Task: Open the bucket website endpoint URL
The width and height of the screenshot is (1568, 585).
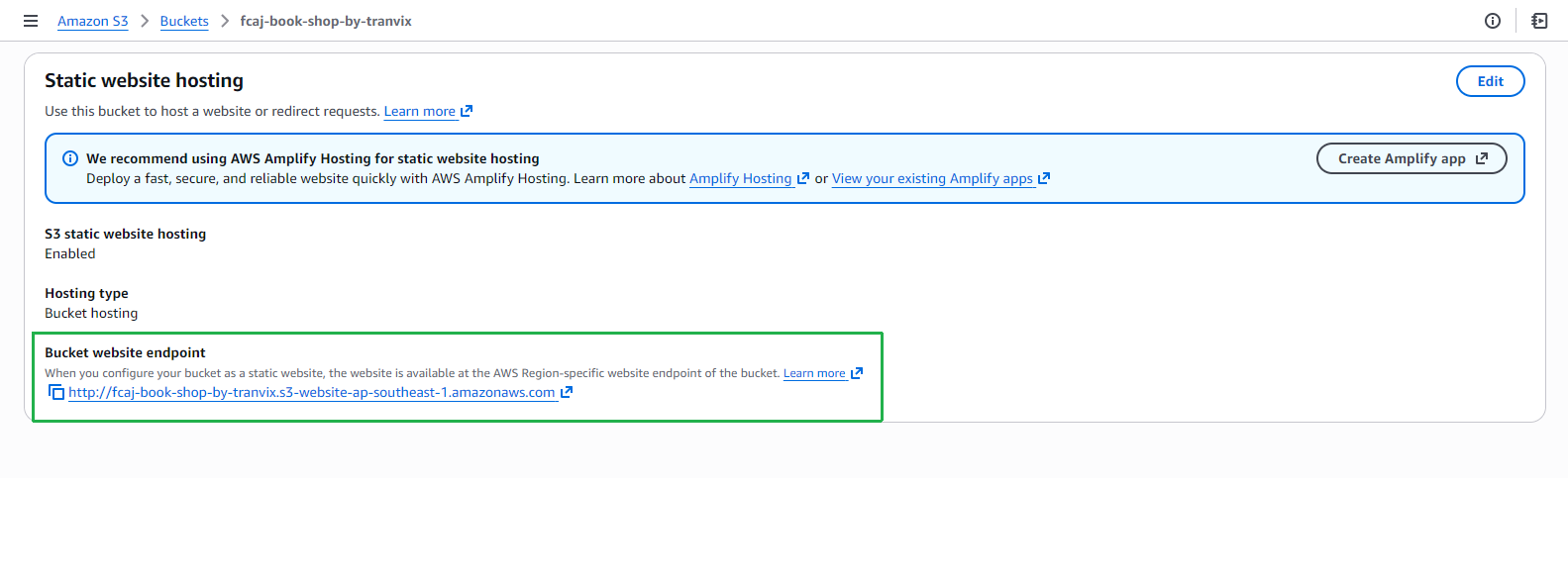Action: 320,393
